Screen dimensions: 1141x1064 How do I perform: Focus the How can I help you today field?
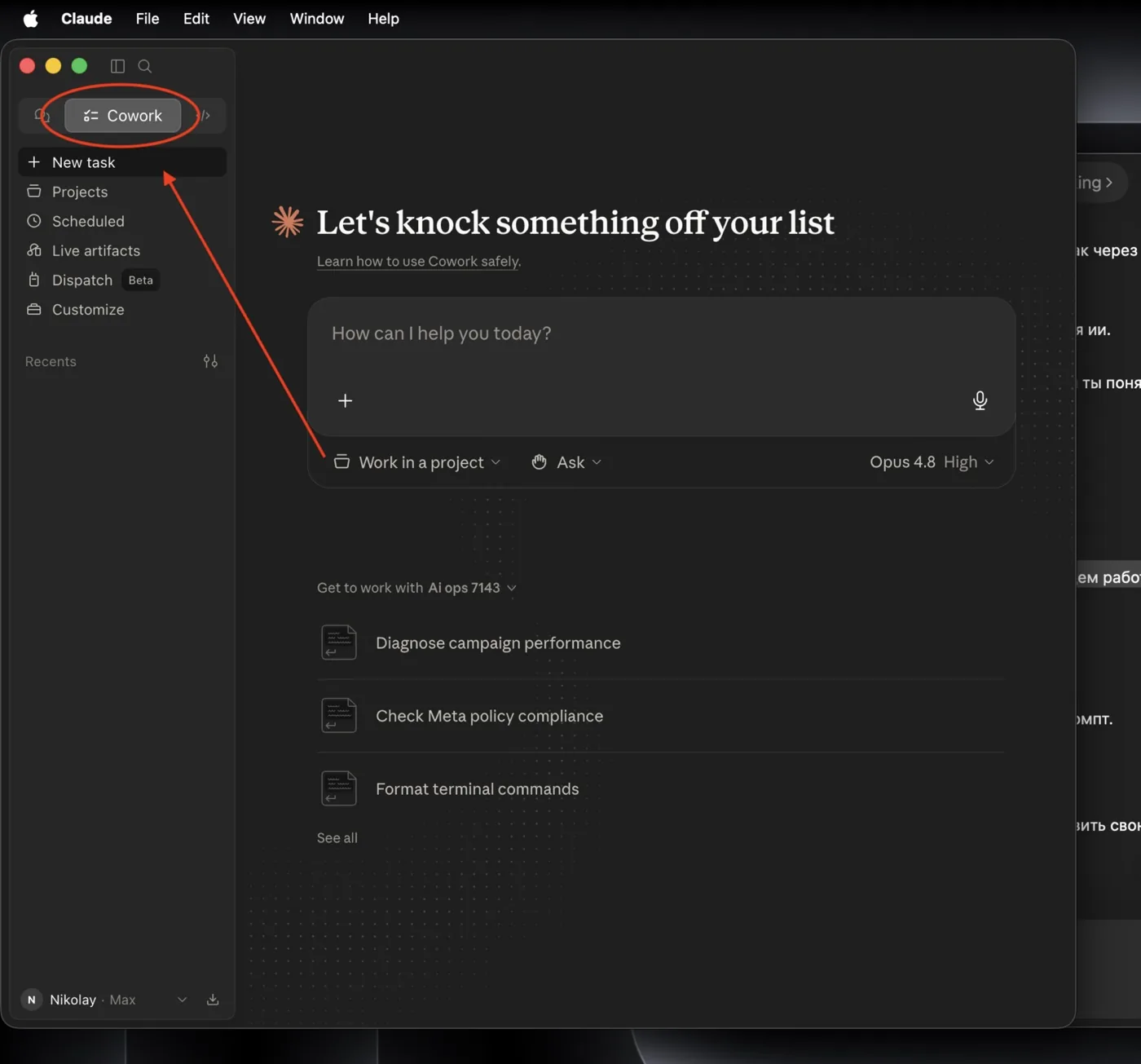coord(661,333)
